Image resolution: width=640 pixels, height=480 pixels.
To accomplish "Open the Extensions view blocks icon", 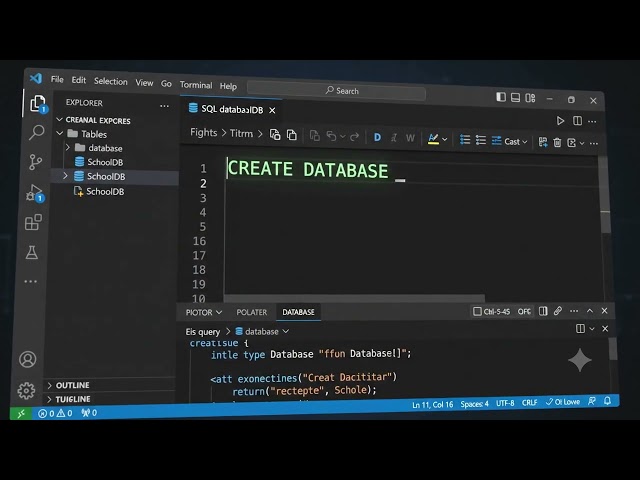I will point(33,222).
